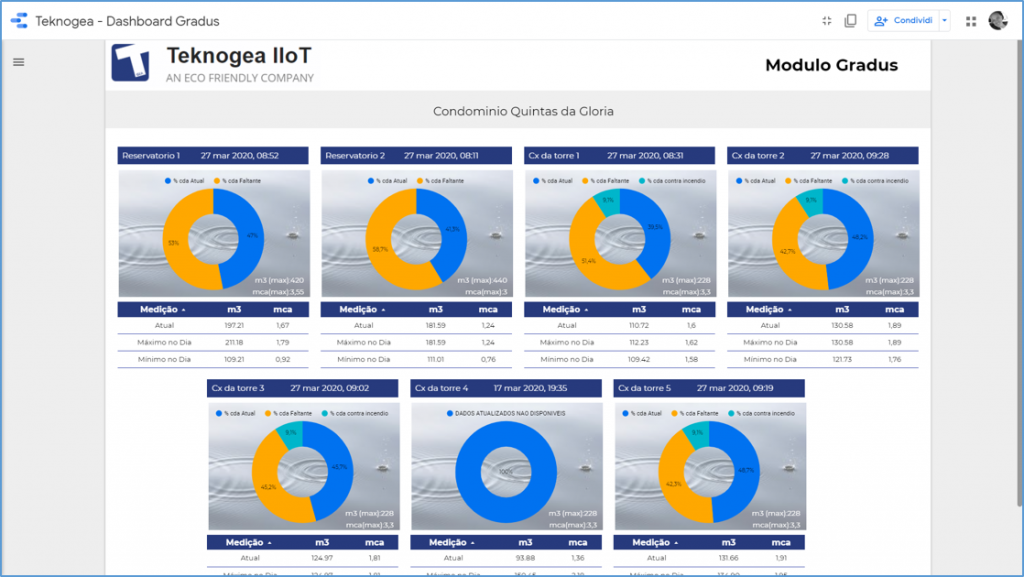Click the 'Modulo Gradus' heading

tap(831, 65)
